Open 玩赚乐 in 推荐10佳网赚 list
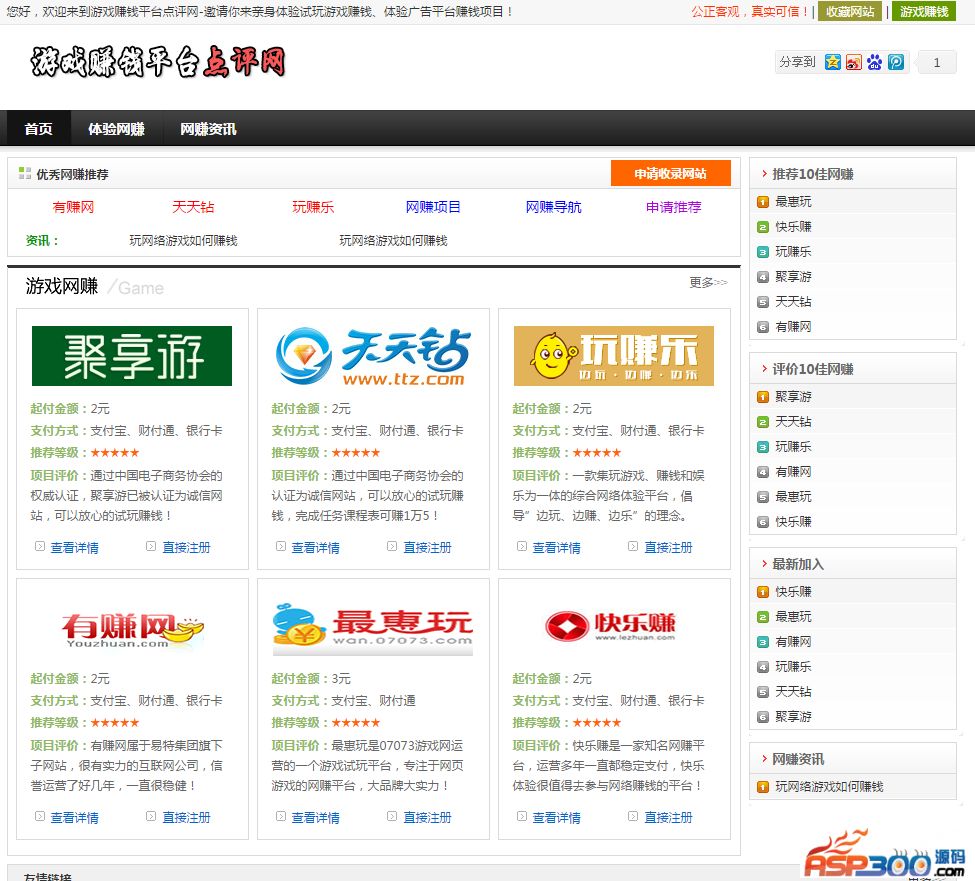The height and width of the screenshot is (881, 975). pos(793,251)
